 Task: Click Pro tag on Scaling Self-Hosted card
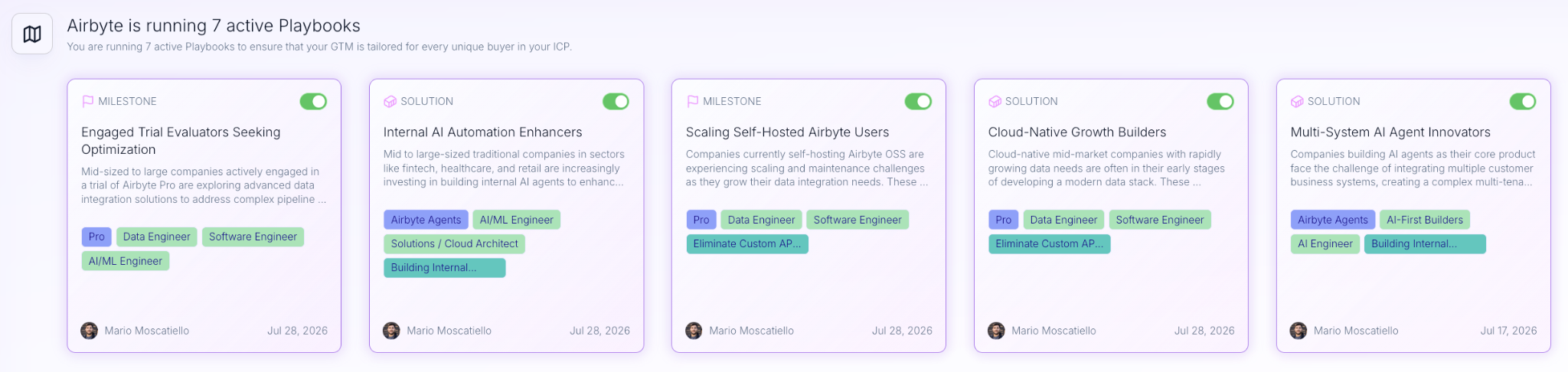click(701, 220)
